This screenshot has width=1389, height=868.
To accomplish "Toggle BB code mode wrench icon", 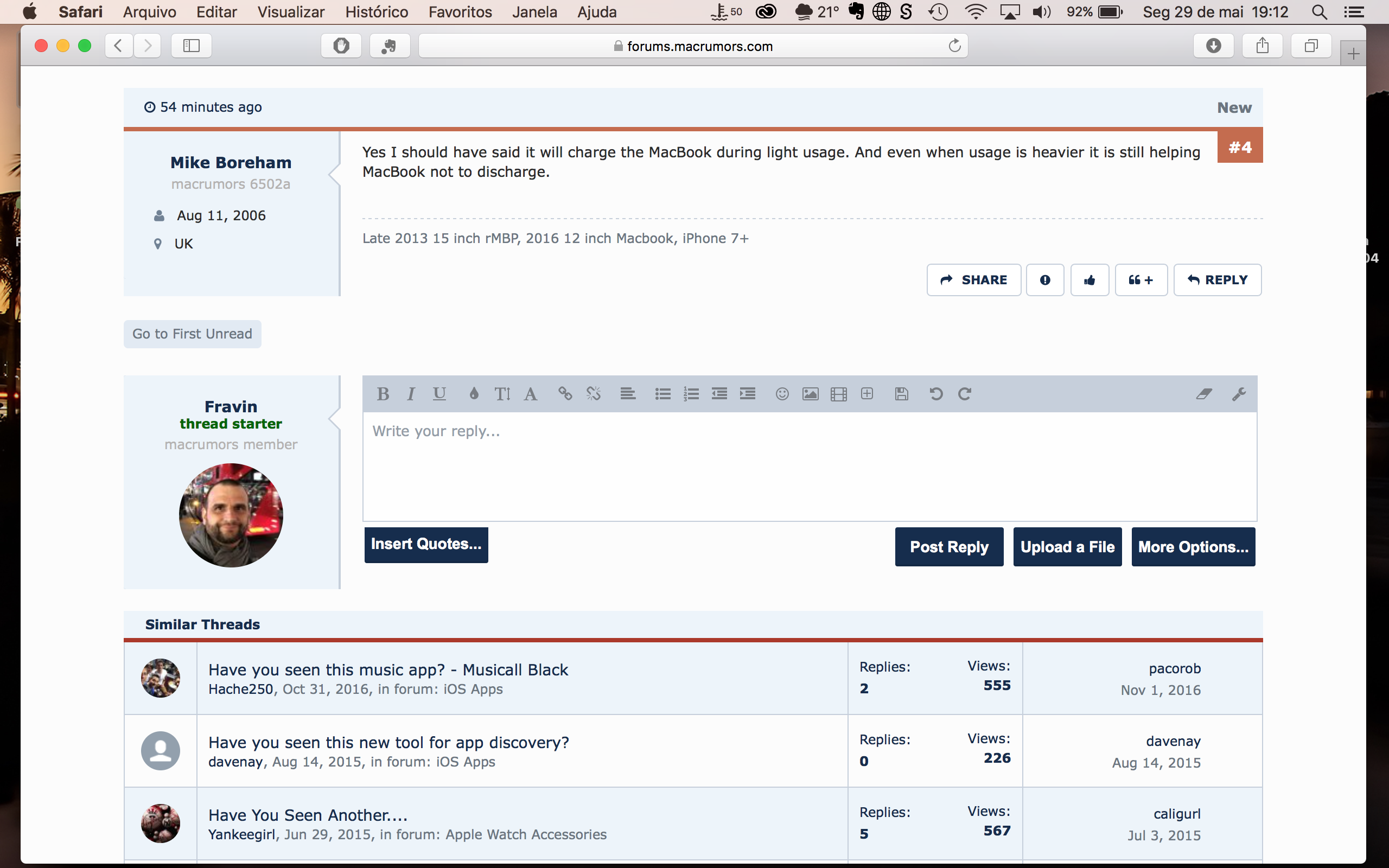I will (1239, 394).
